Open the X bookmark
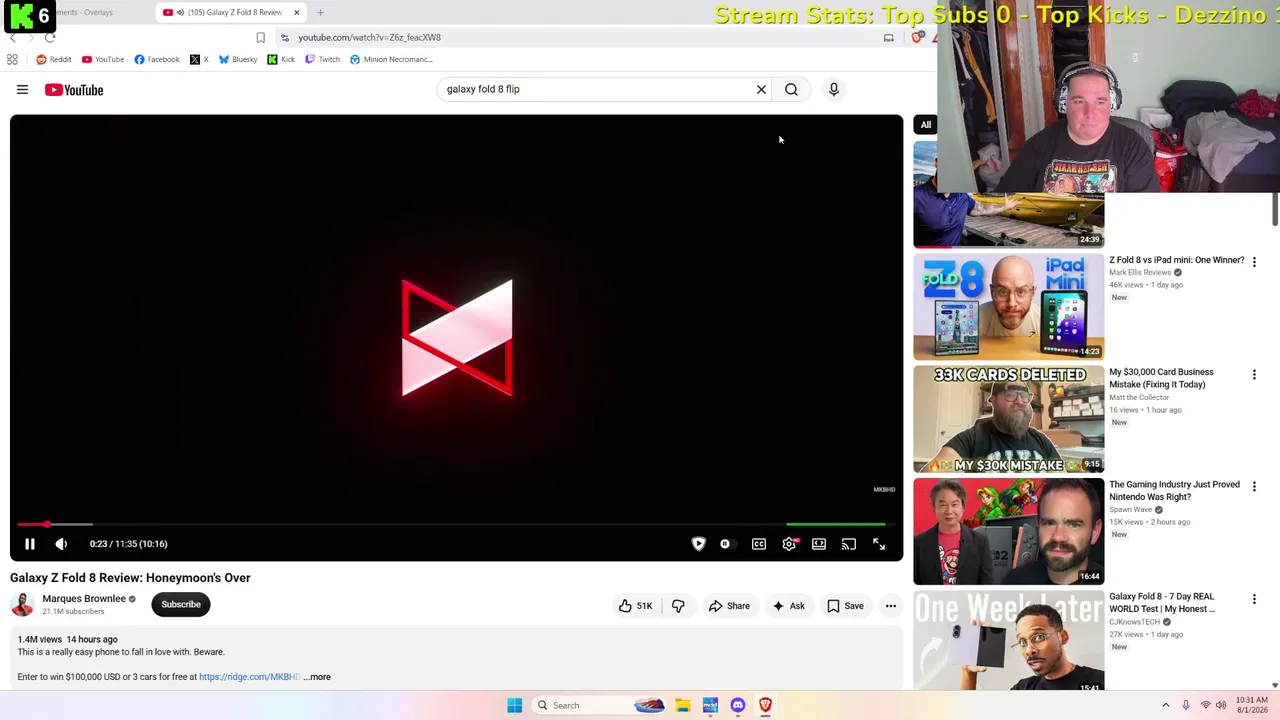Screen dimensions: 1280x720 point(199,60)
